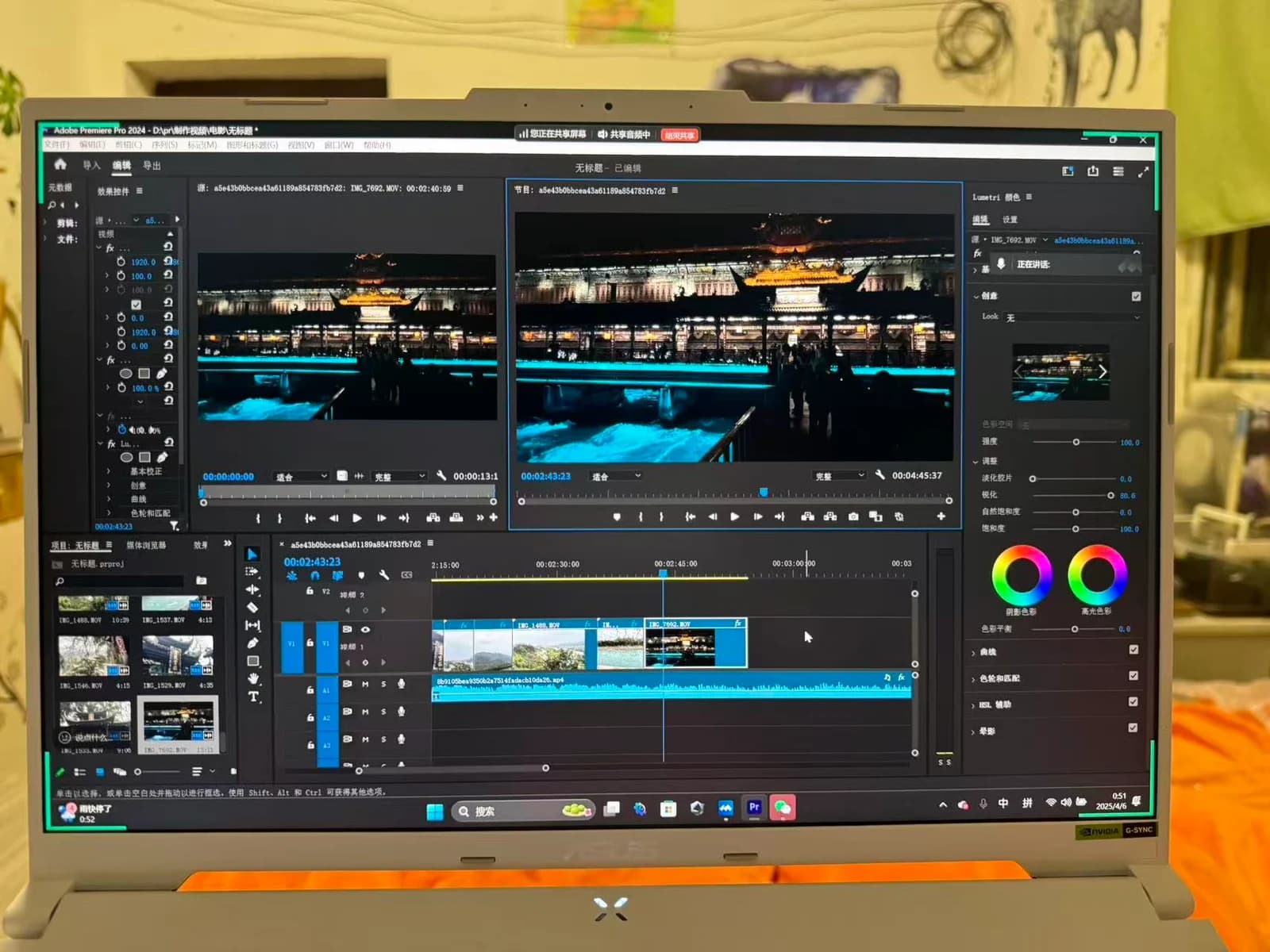The height and width of the screenshot is (952, 1270).
Task: Select the Ripple Edit tool
Action: tap(252, 589)
